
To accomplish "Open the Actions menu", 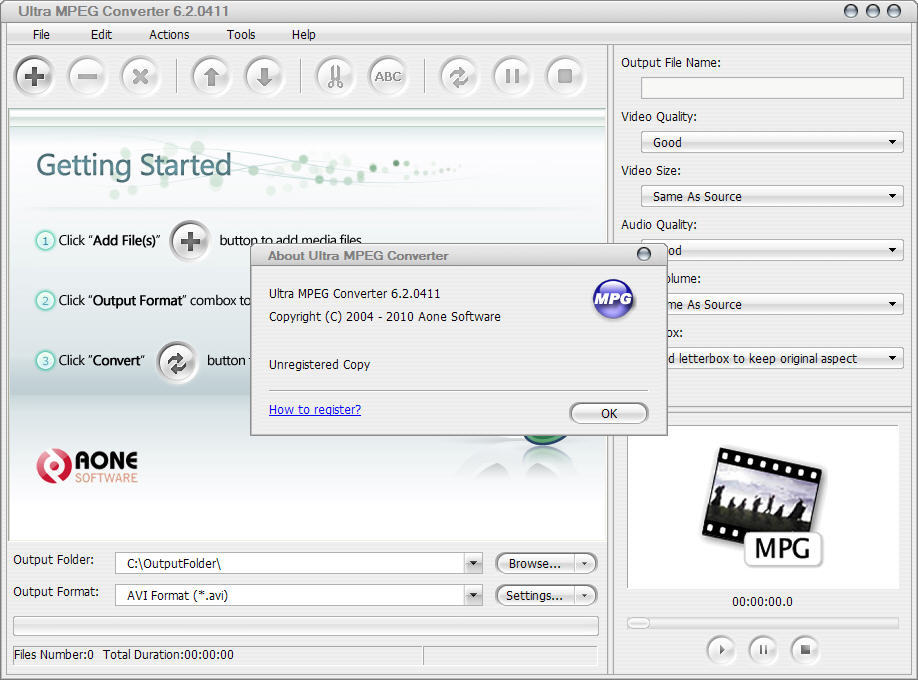I will [168, 34].
